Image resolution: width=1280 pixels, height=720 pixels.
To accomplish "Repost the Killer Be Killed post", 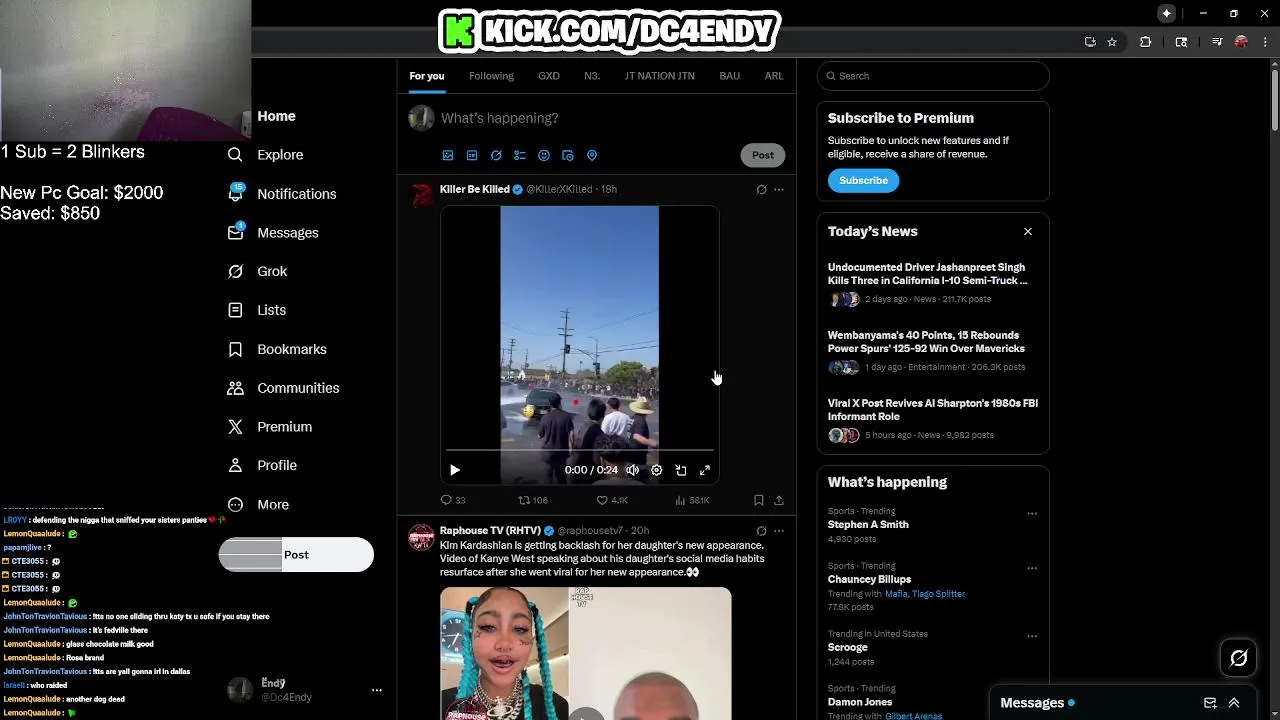I will [x=532, y=500].
